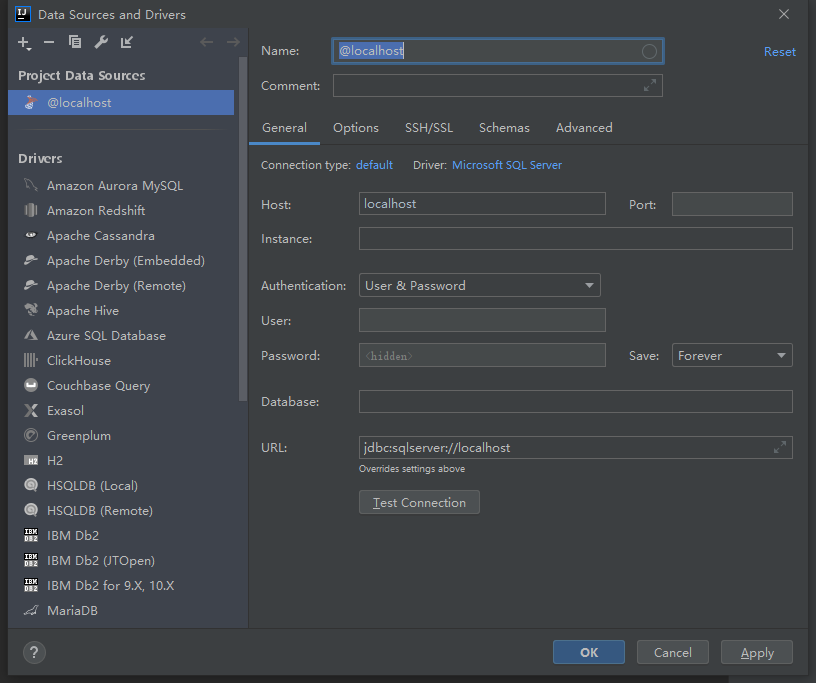The image size is (816, 683).
Task: Select Exasol driver icon
Action: coord(31,410)
